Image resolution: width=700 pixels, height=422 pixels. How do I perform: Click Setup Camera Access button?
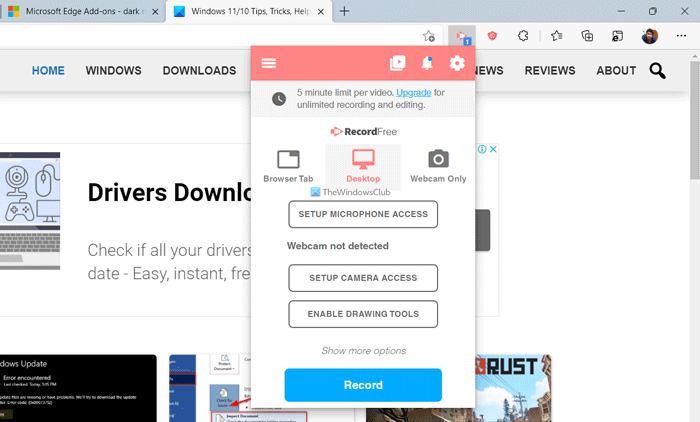coord(363,278)
